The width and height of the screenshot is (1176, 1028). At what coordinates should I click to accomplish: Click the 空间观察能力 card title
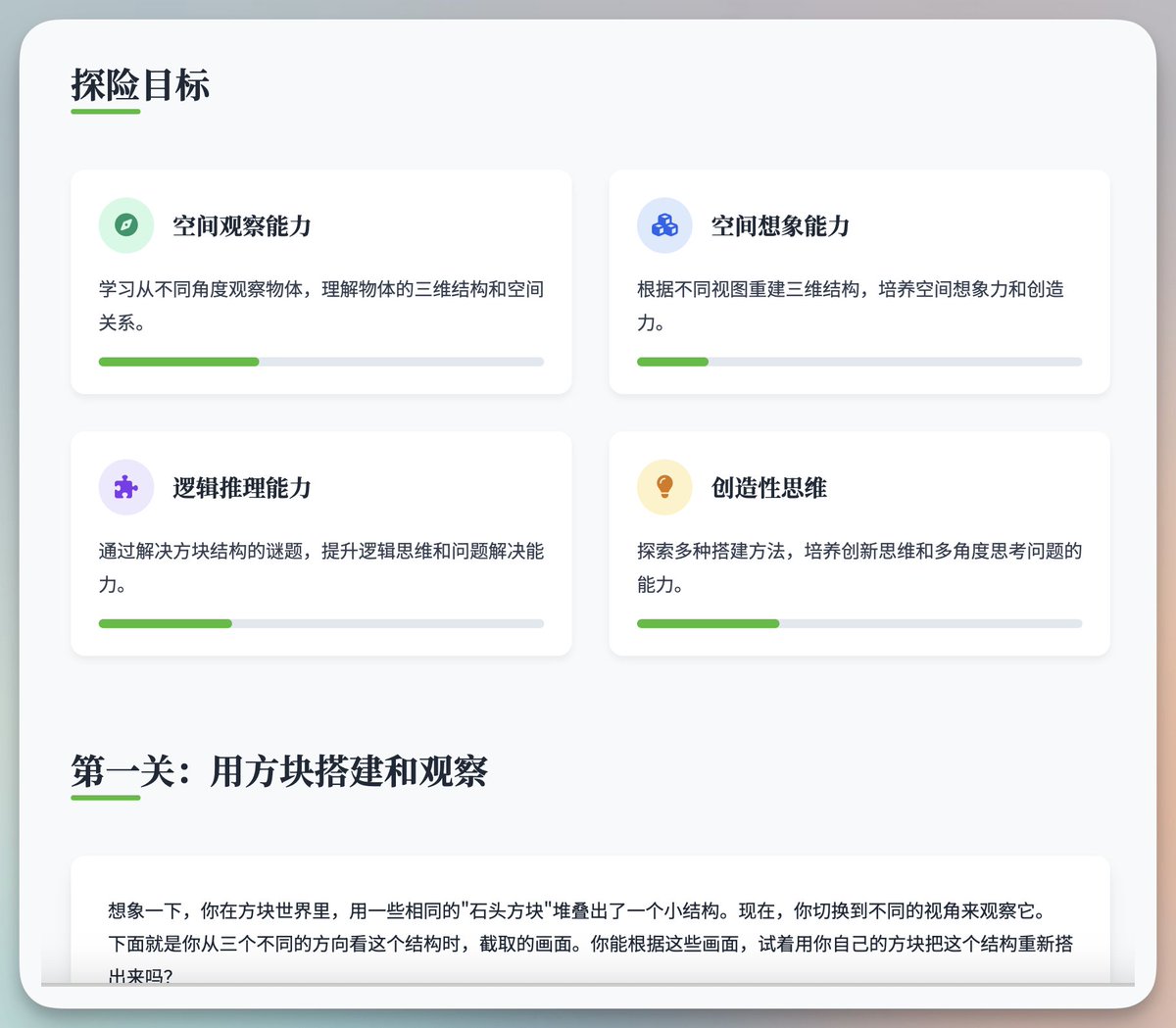click(240, 225)
